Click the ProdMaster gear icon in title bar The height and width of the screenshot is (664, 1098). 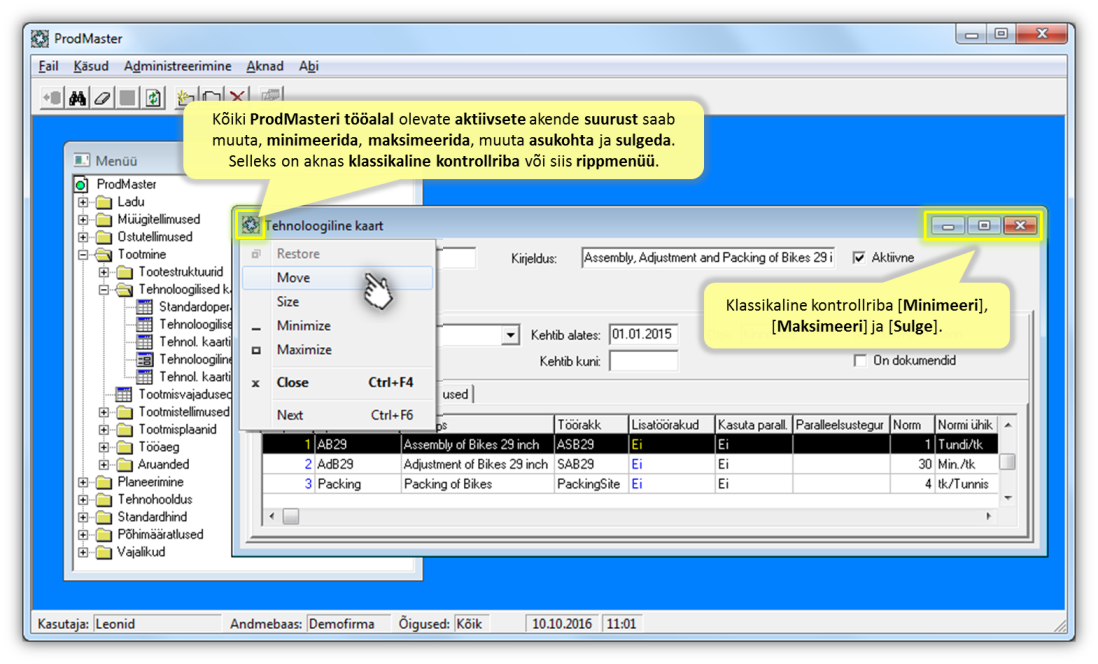(x=40, y=39)
